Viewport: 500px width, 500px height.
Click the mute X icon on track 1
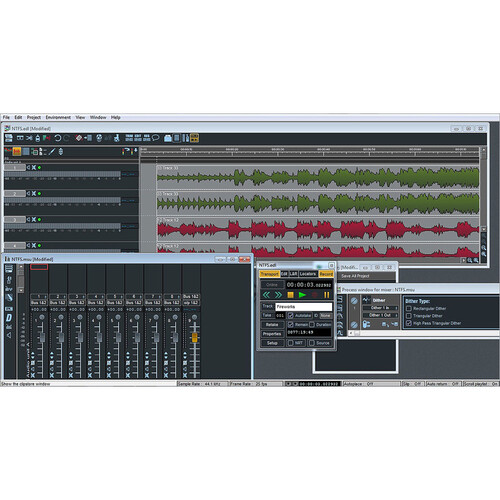point(34,167)
